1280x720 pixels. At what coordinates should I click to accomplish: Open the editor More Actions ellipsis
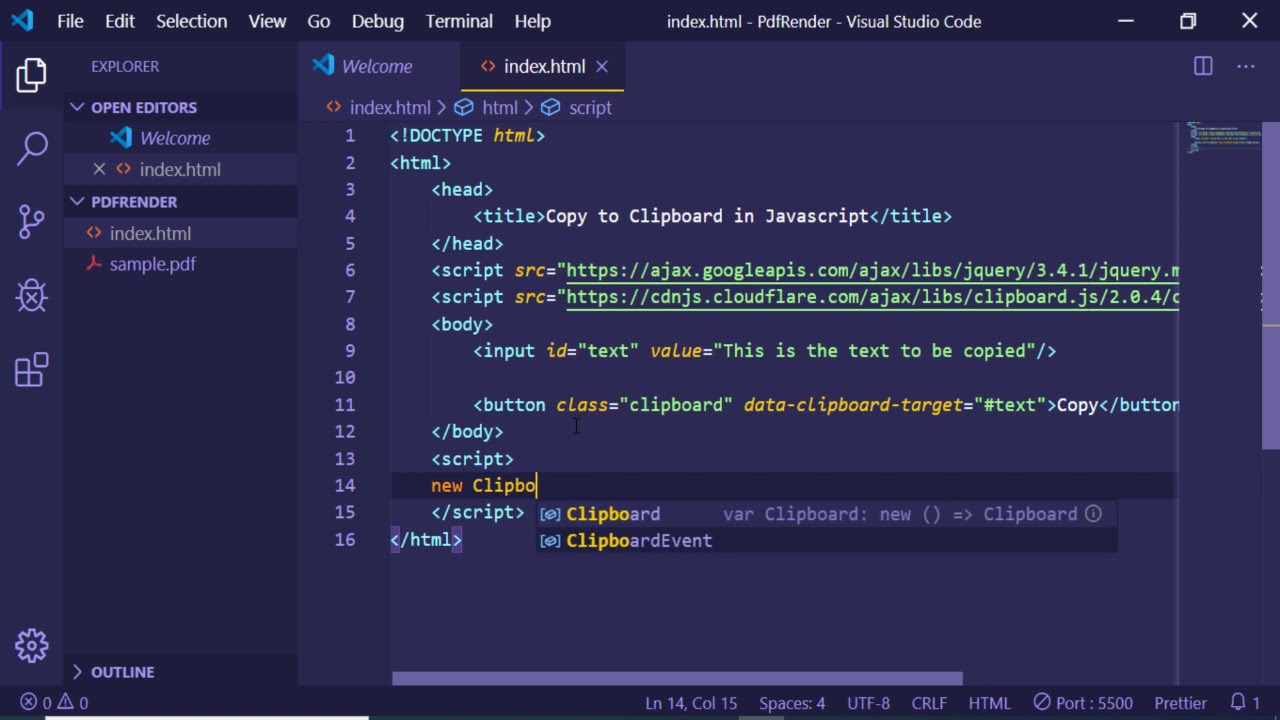(1245, 66)
